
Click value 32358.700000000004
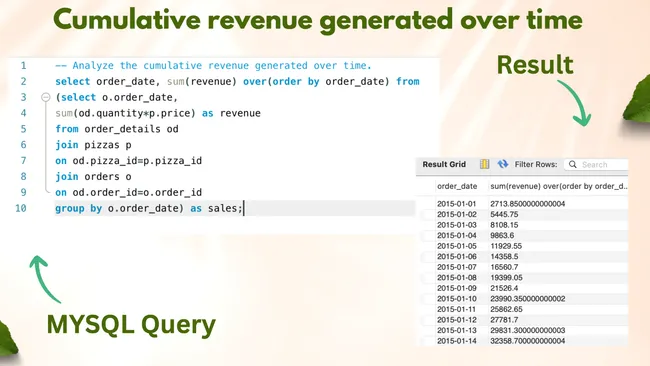[527, 341]
